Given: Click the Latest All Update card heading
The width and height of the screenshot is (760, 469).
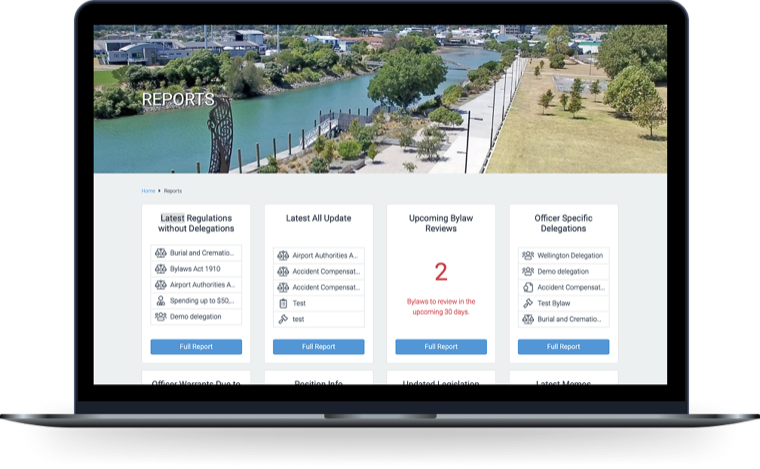Looking at the screenshot, I should (318, 219).
